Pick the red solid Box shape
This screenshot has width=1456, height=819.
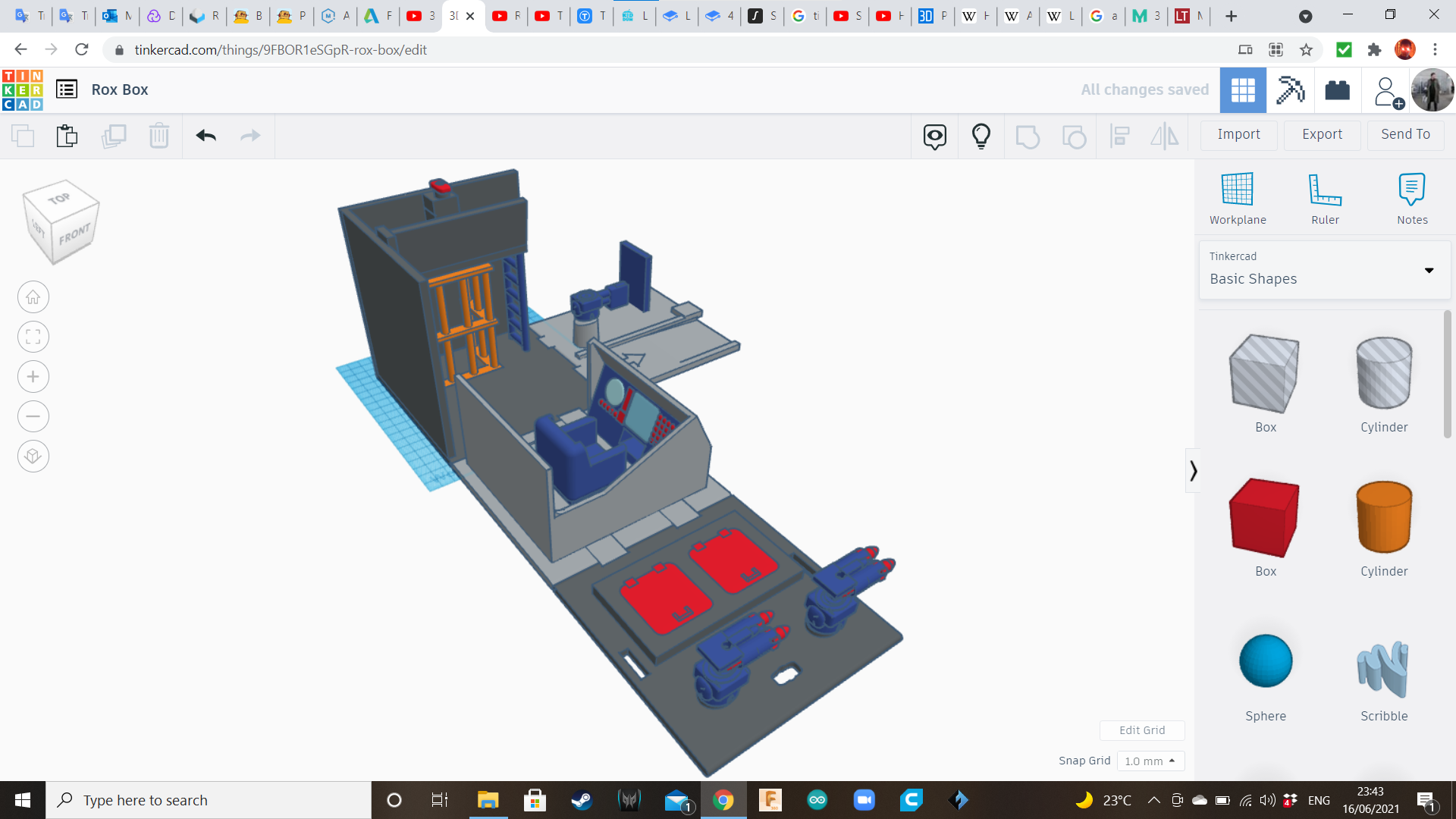pos(1265,518)
